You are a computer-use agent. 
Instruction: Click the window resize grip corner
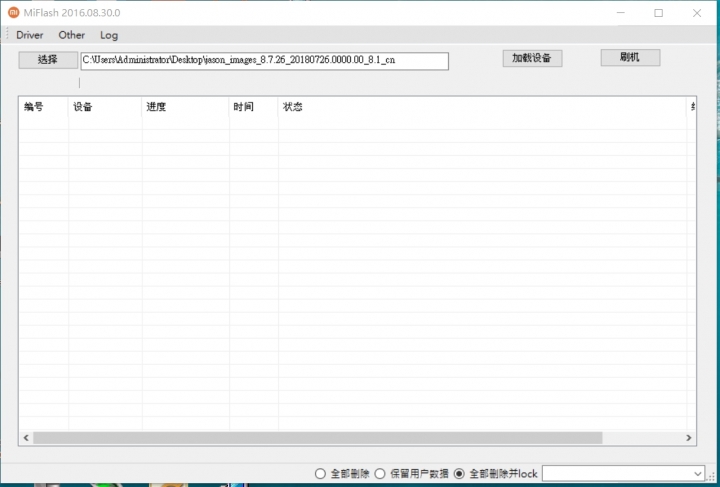pos(711,477)
